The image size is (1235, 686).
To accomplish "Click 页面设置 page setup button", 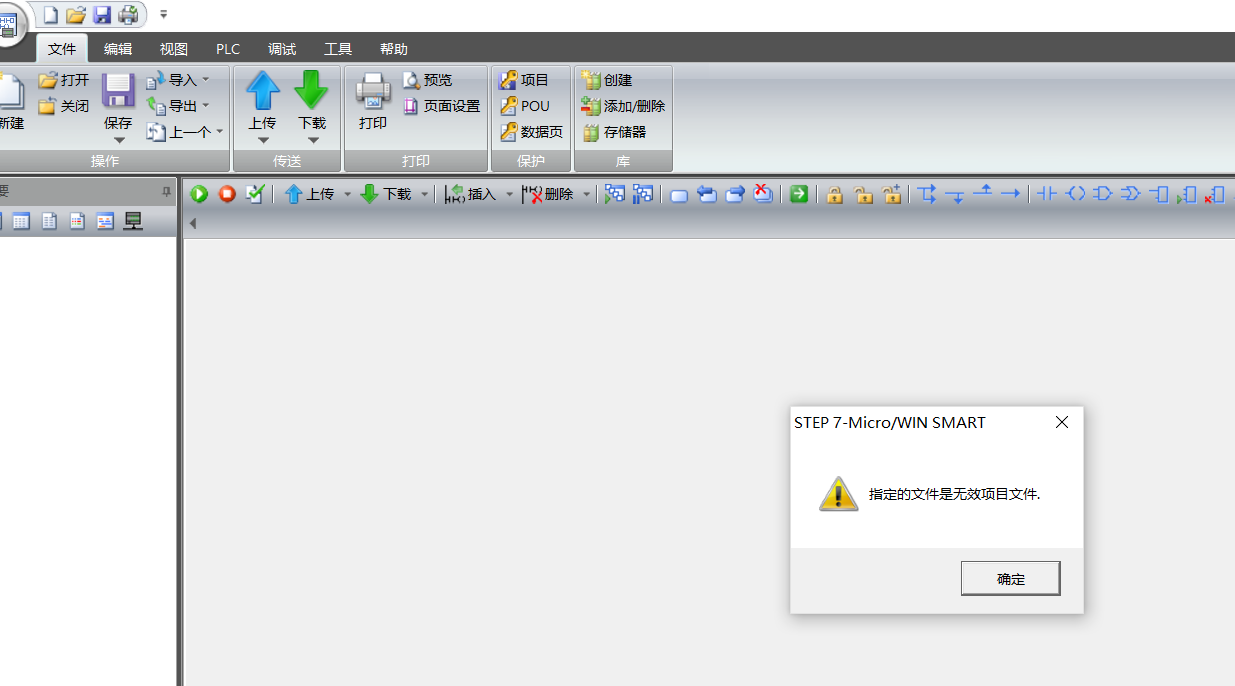I will pos(442,106).
